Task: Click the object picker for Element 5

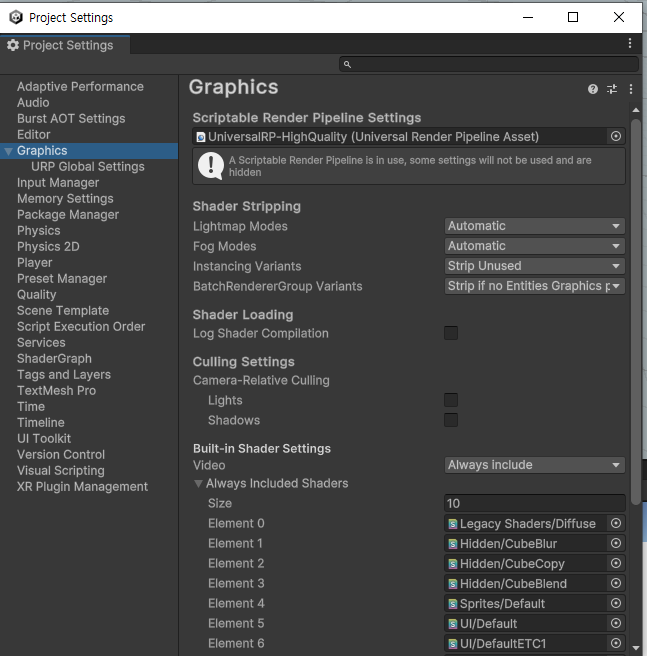Action: (616, 623)
